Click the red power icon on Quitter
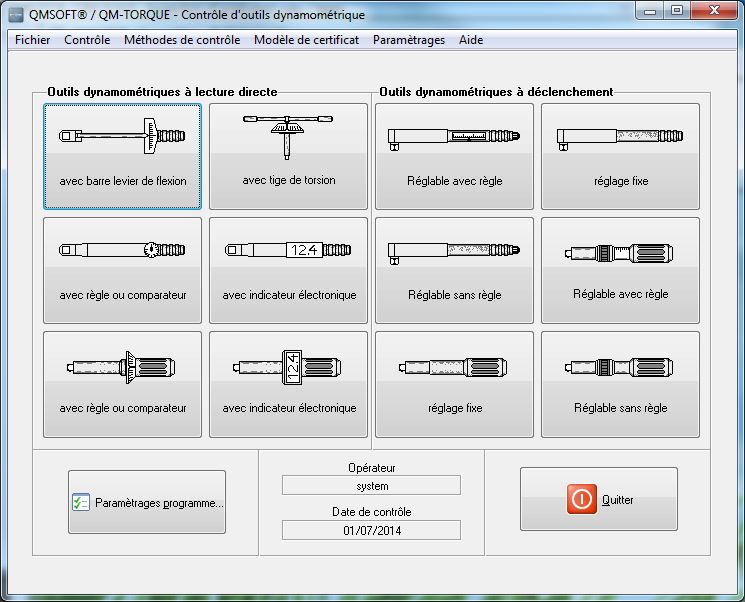The image size is (745, 602). (582, 499)
